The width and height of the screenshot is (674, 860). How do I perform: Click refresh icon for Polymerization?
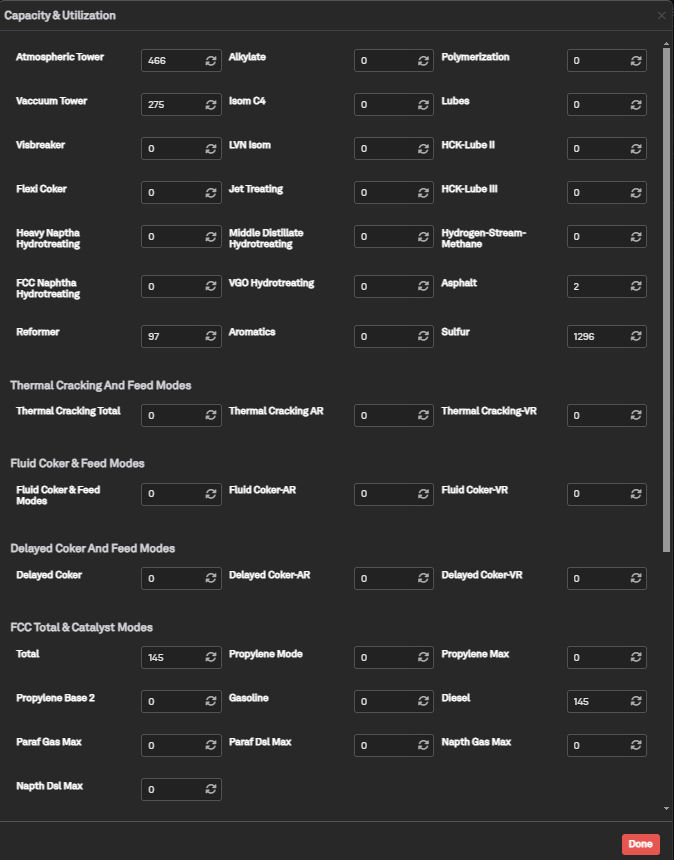635,61
